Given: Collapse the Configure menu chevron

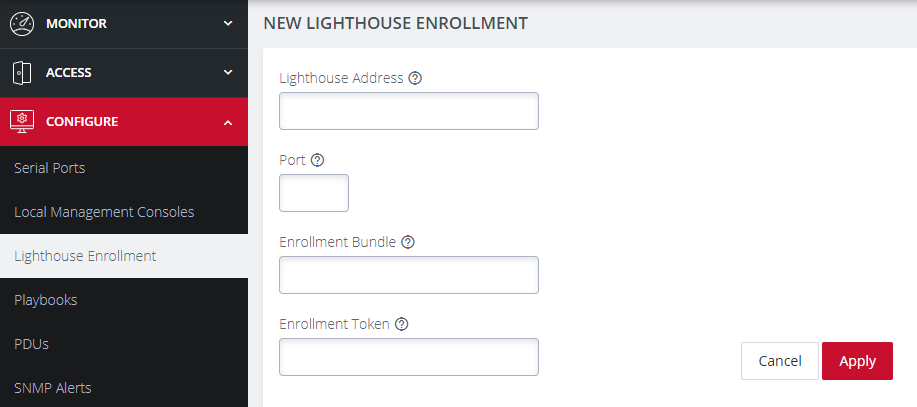Looking at the screenshot, I should point(228,122).
